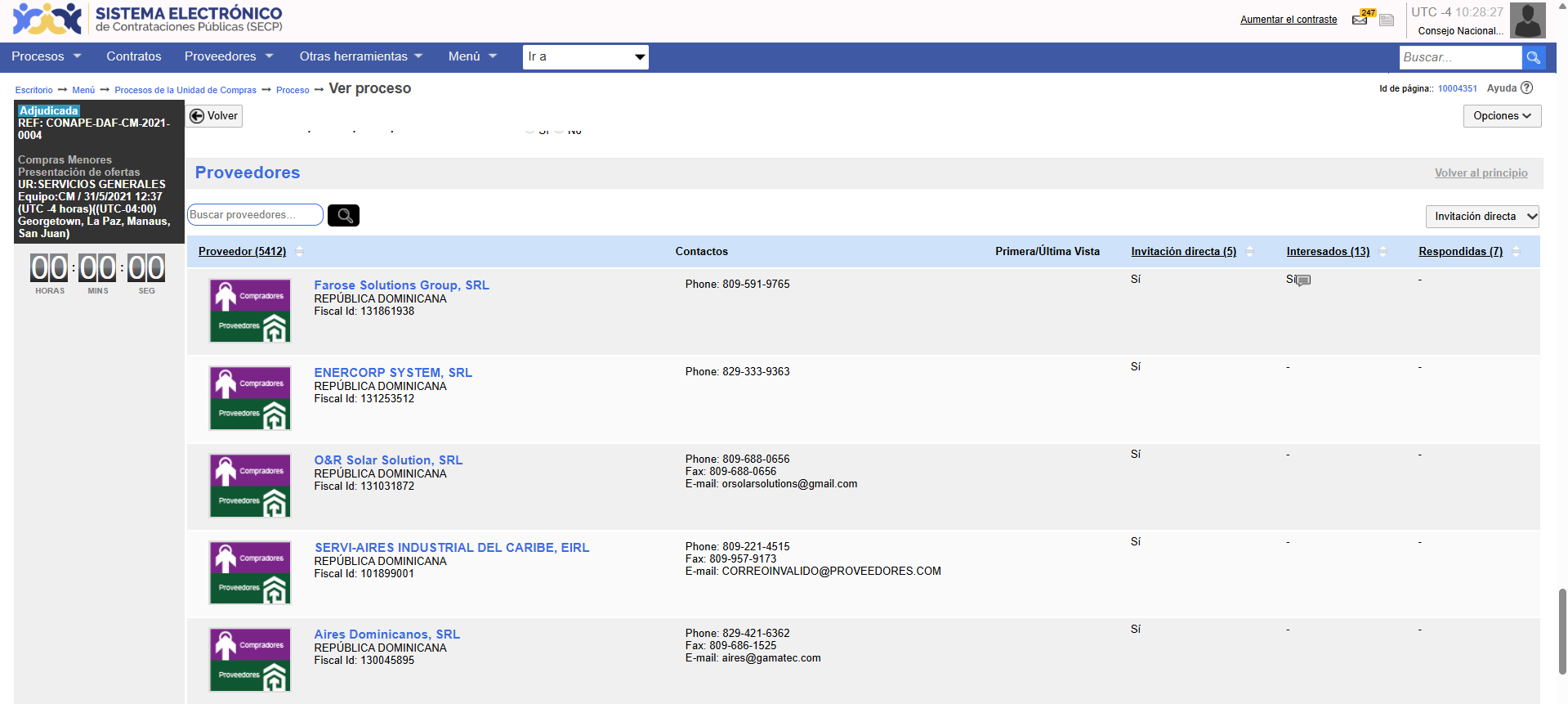Click the Ayuda question mark icon

point(1526,88)
